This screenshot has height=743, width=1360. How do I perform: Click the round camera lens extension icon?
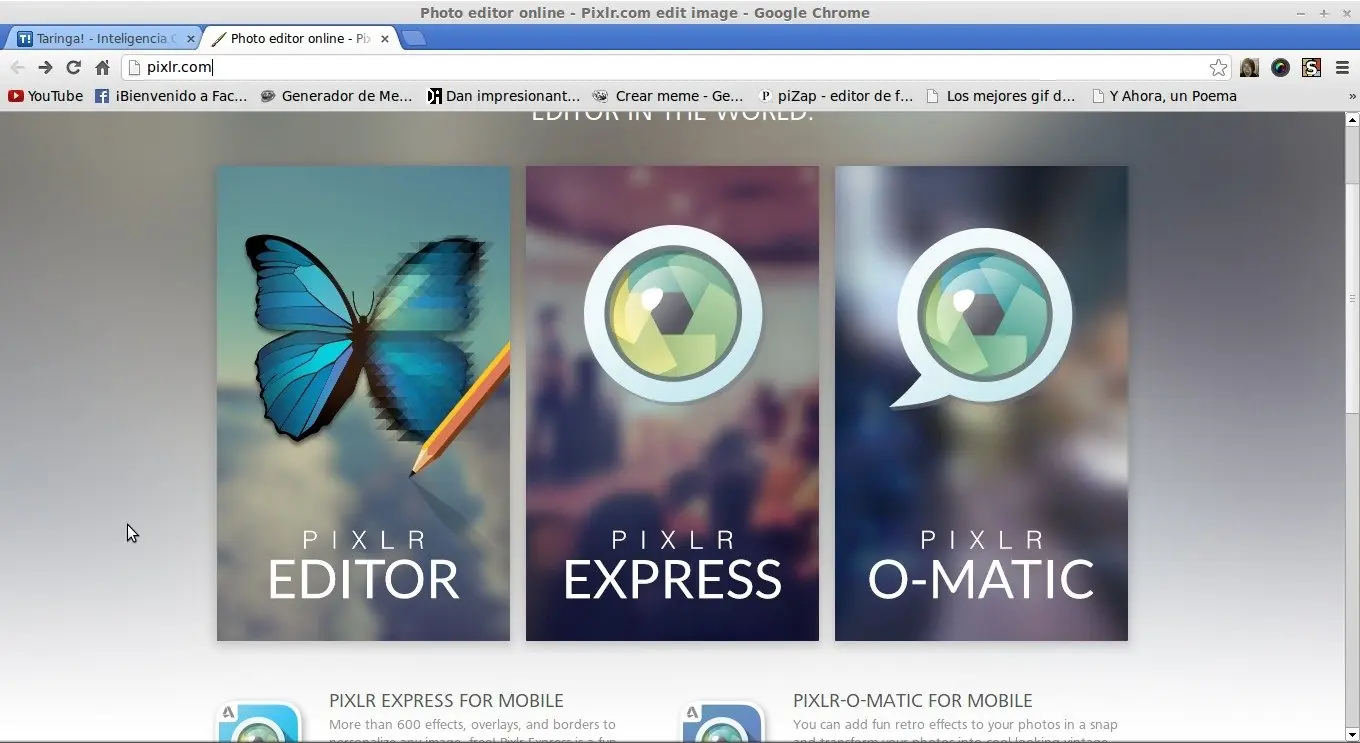tap(1280, 67)
